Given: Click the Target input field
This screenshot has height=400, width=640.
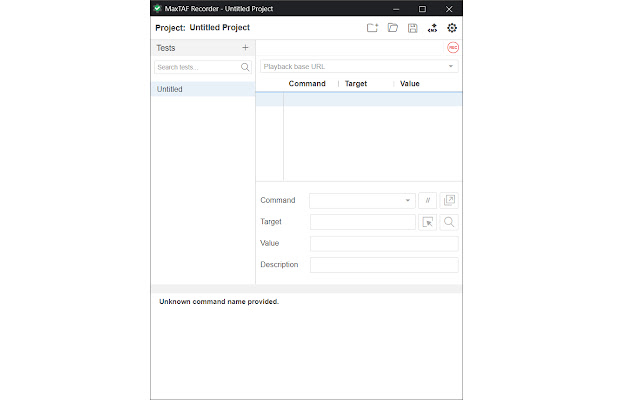Looking at the screenshot, I should [x=363, y=222].
